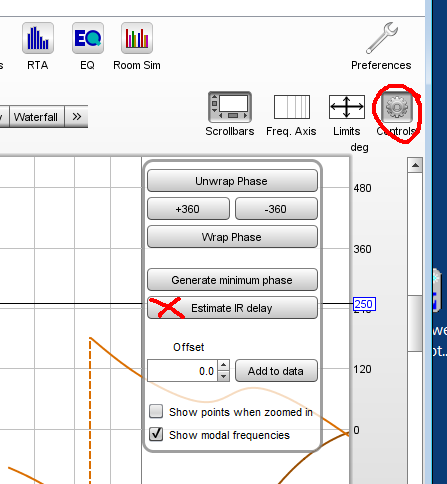The height and width of the screenshot is (484, 447).
Task: Show more graph tabs chevron
Action: pos(77,117)
